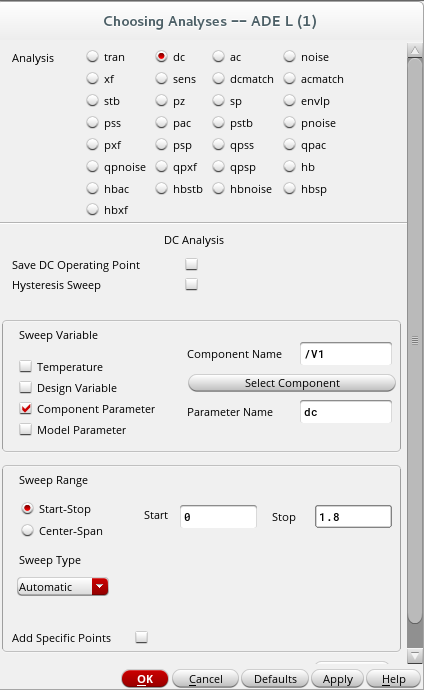Click the Stop value input field

[353, 517]
